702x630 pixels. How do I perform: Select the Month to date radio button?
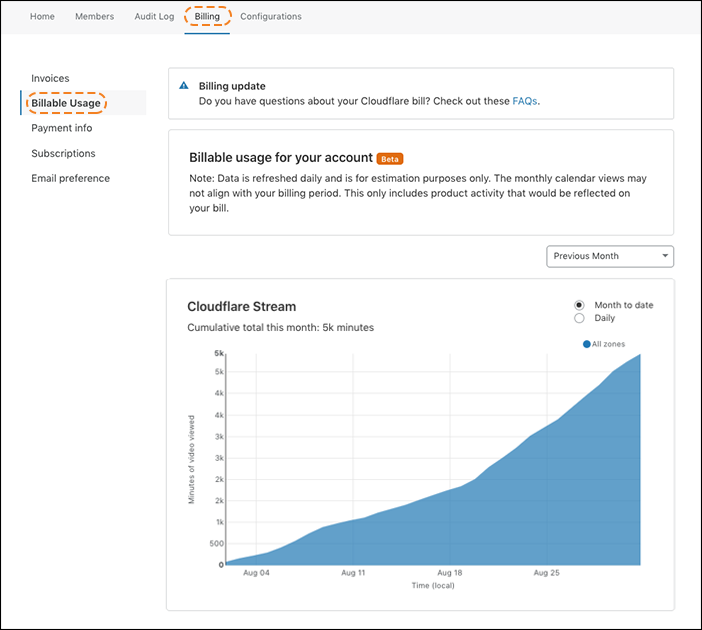point(580,305)
